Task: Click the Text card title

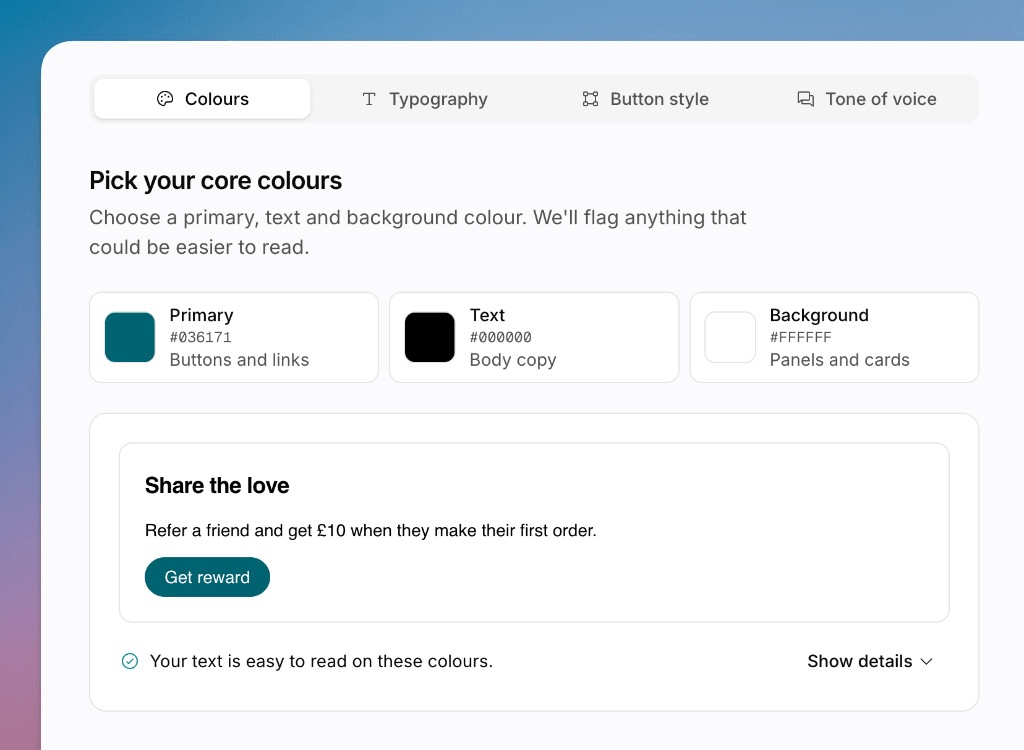Action: [x=487, y=315]
